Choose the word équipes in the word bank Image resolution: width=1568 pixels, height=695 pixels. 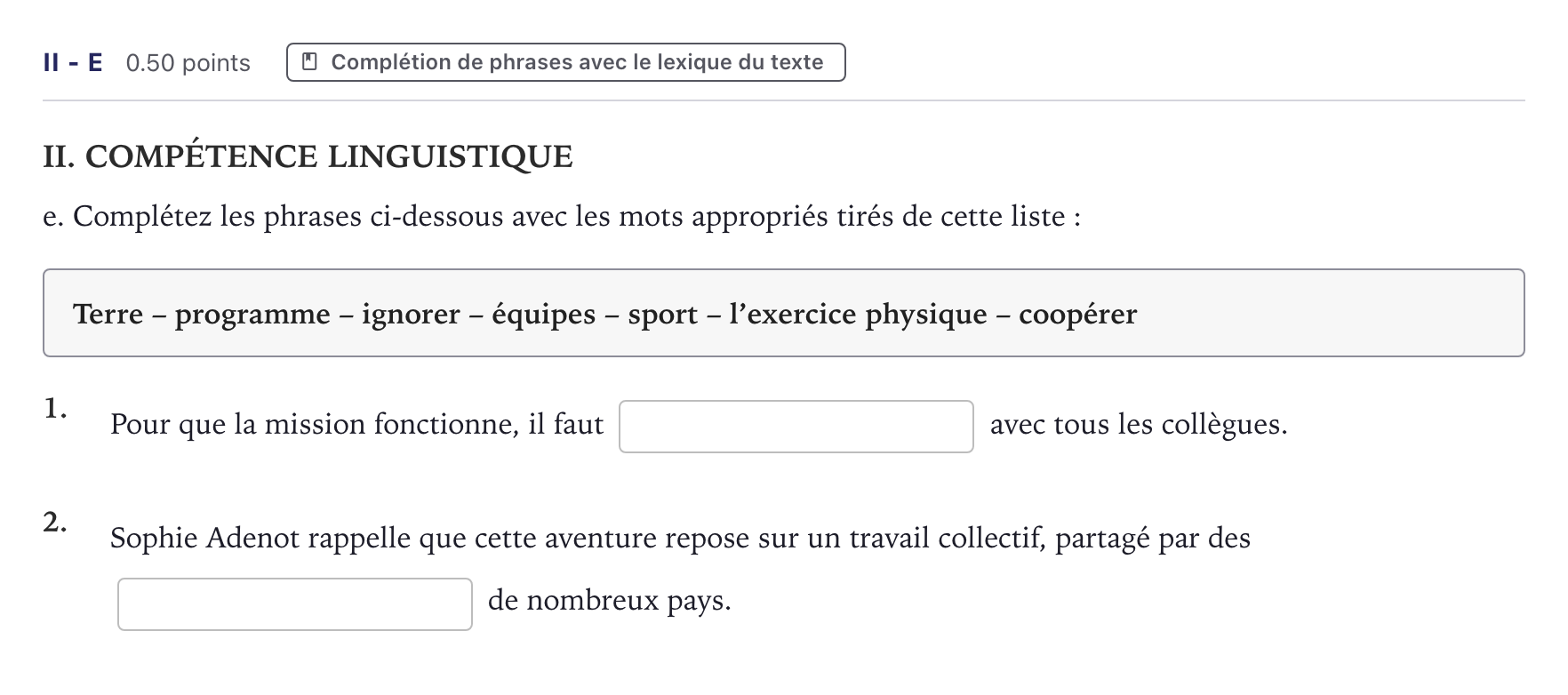(x=544, y=315)
